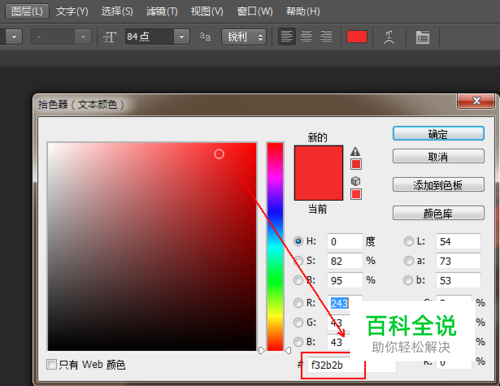Image resolution: width=500 pixels, height=386 pixels.
Task: Open the font size dropdown arrow
Action: click(x=182, y=37)
